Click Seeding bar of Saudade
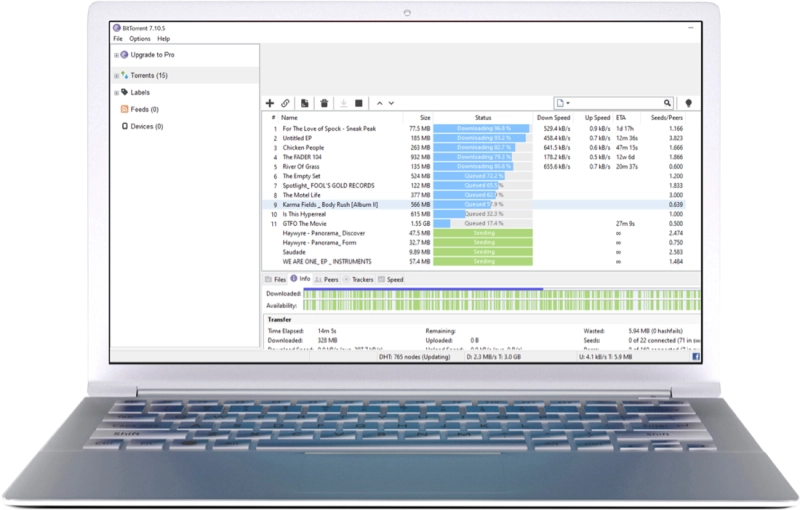This screenshot has width=800, height=510. tap(483, 252)
